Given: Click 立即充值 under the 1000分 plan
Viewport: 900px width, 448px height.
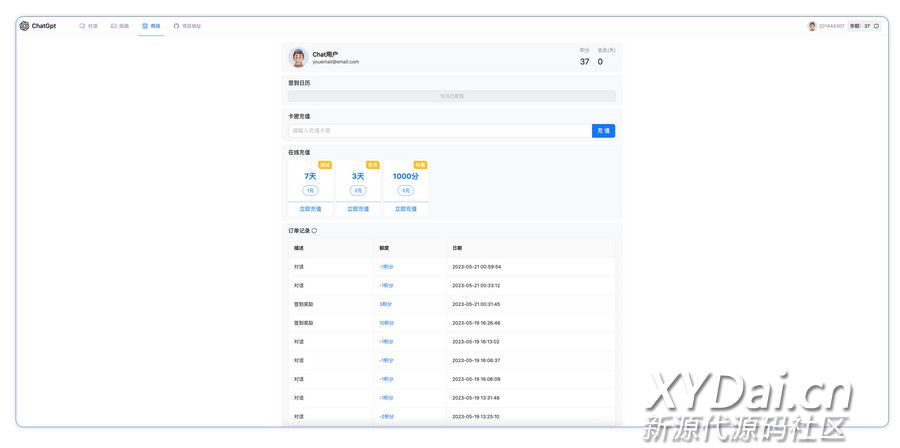Looking at the screenshot, I should point(405,209).
